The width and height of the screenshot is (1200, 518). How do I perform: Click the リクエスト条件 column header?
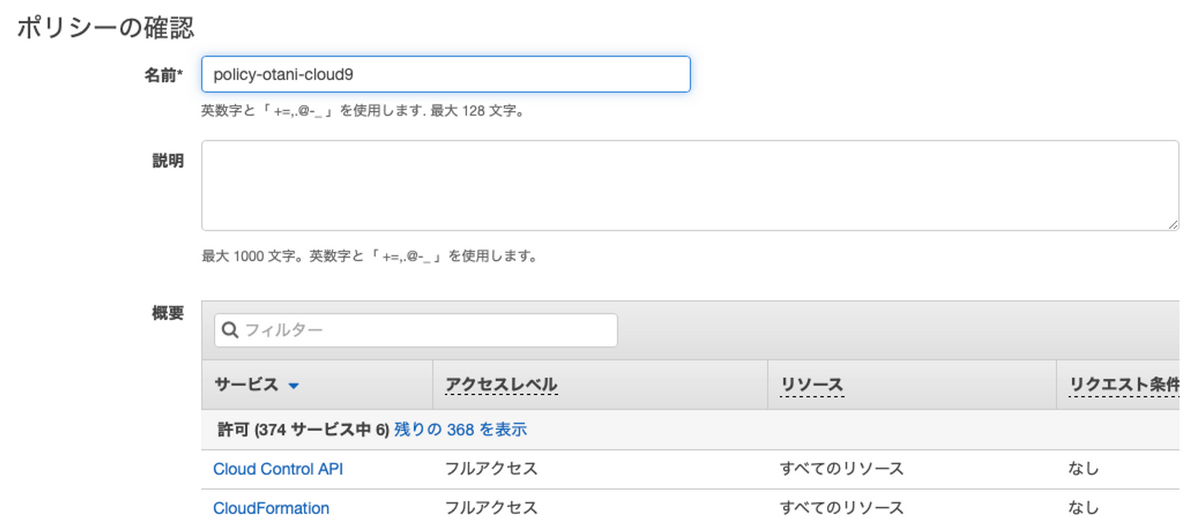1123,385
